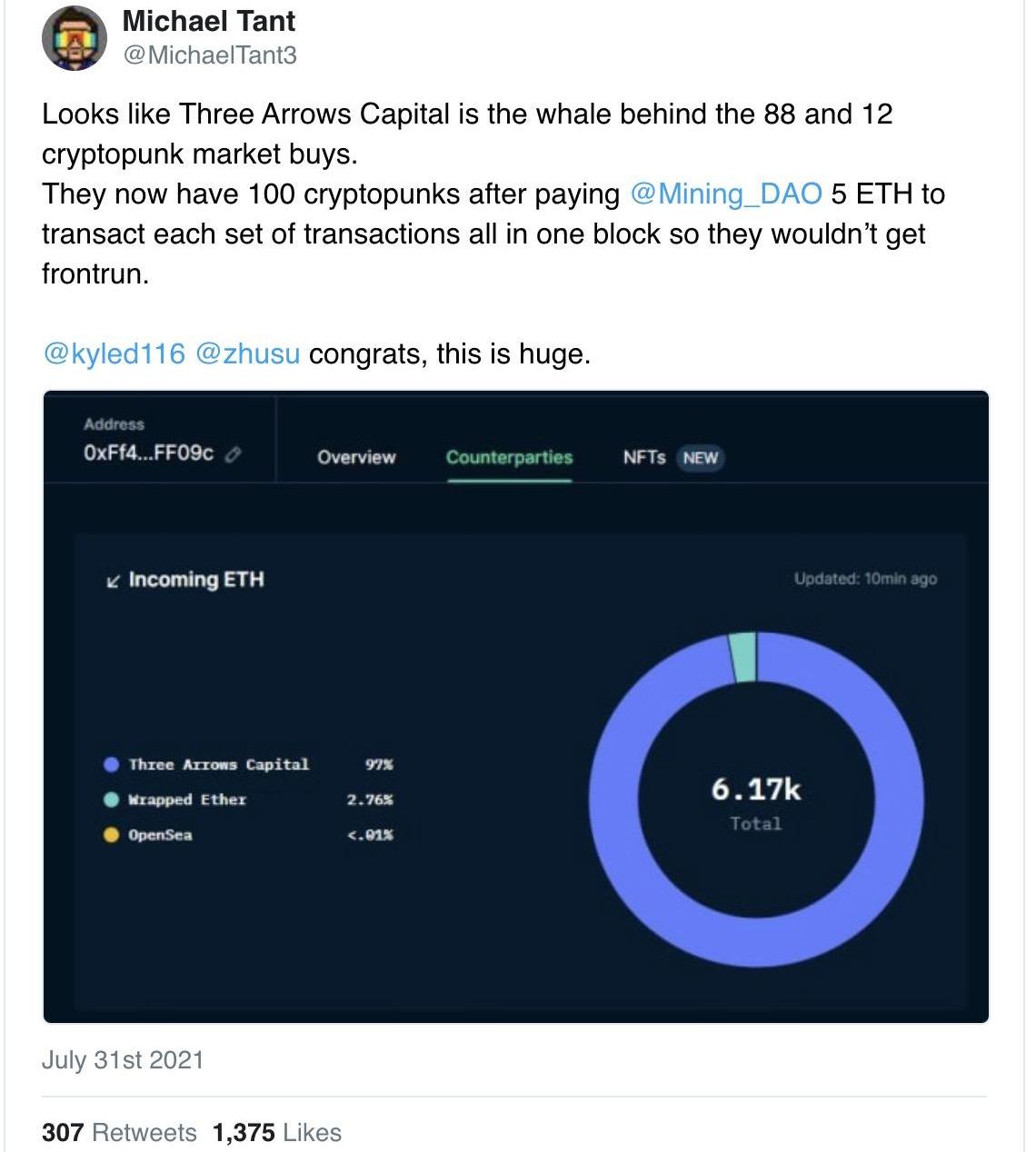Click the blue Three Arrows Capital legend dot
This screenshot has height=1152, width=1036.
tap(112, 765)
